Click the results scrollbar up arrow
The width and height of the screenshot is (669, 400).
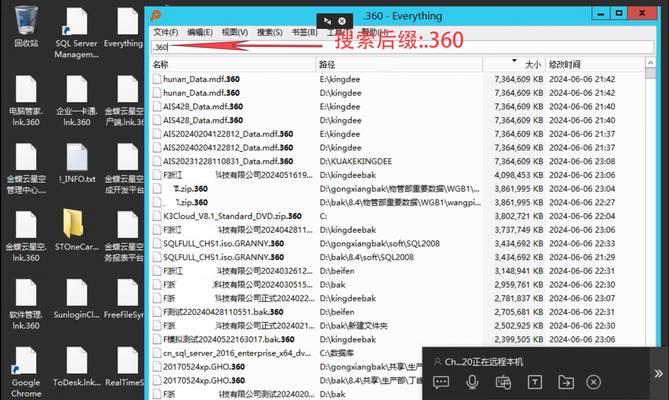(650, 63)
